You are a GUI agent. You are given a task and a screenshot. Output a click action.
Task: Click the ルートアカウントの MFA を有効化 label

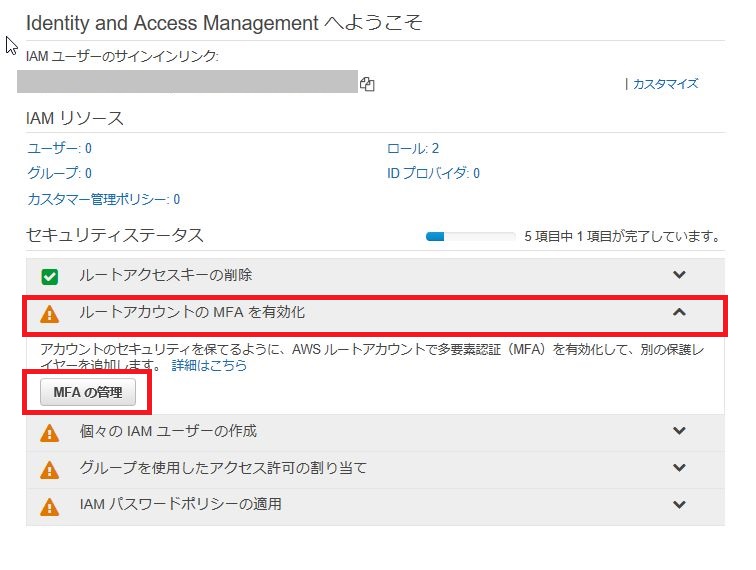point(192,312)
